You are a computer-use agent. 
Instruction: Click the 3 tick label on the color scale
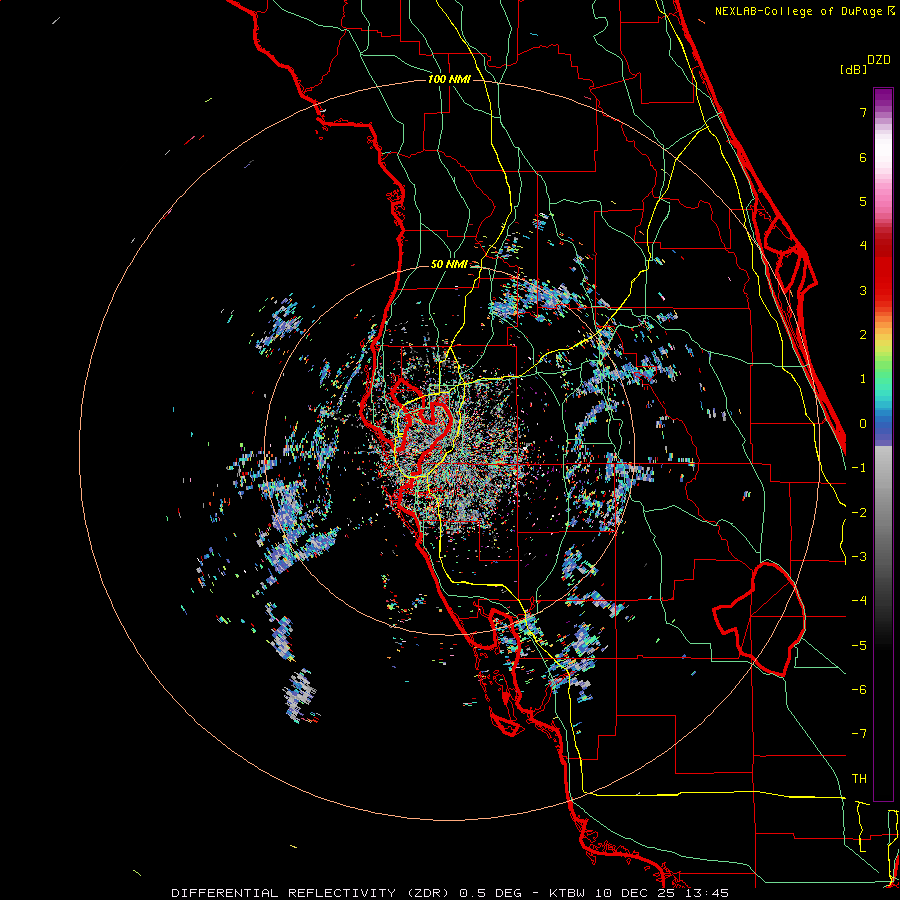pos(863,290)
